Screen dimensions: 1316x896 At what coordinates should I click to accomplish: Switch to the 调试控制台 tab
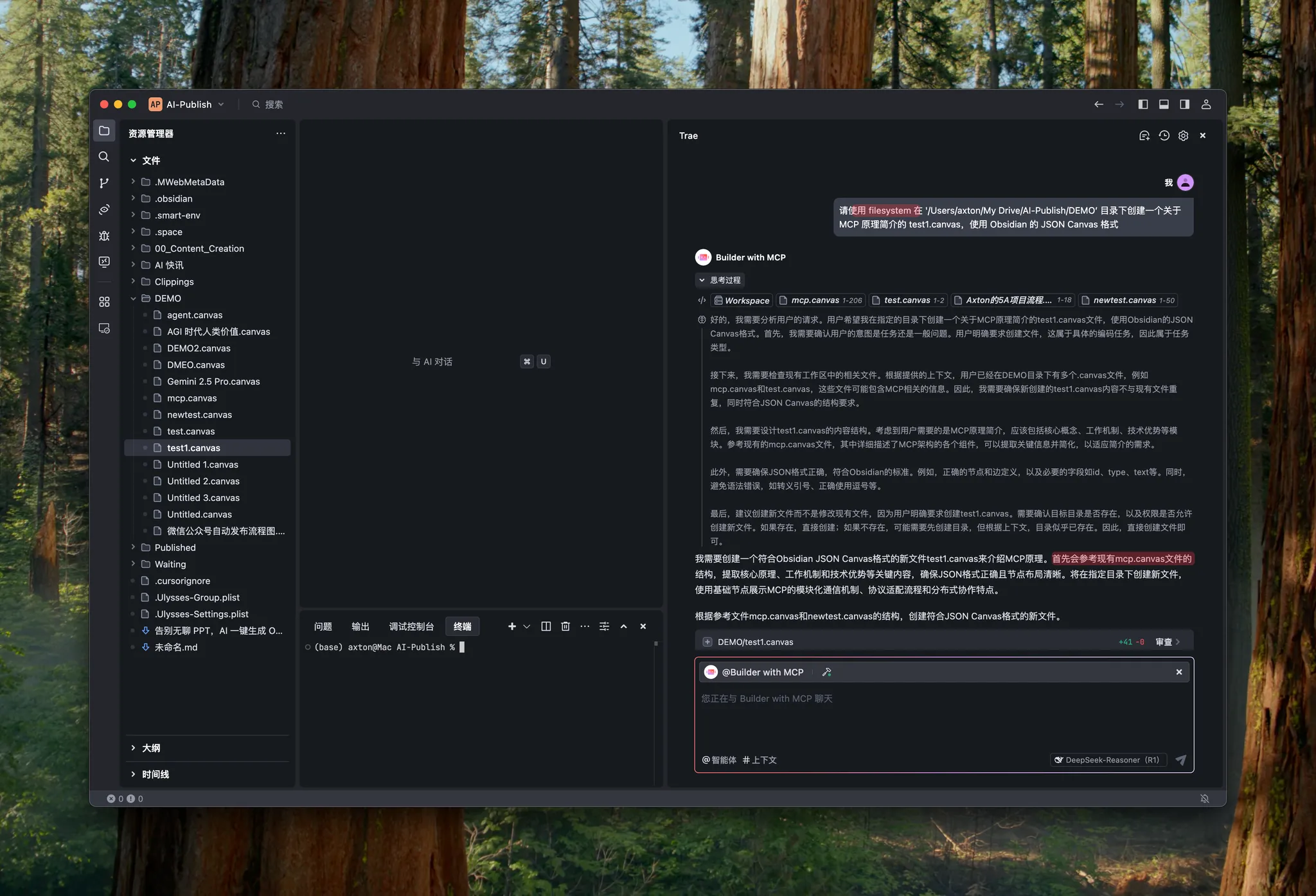[x=411, y=626]
